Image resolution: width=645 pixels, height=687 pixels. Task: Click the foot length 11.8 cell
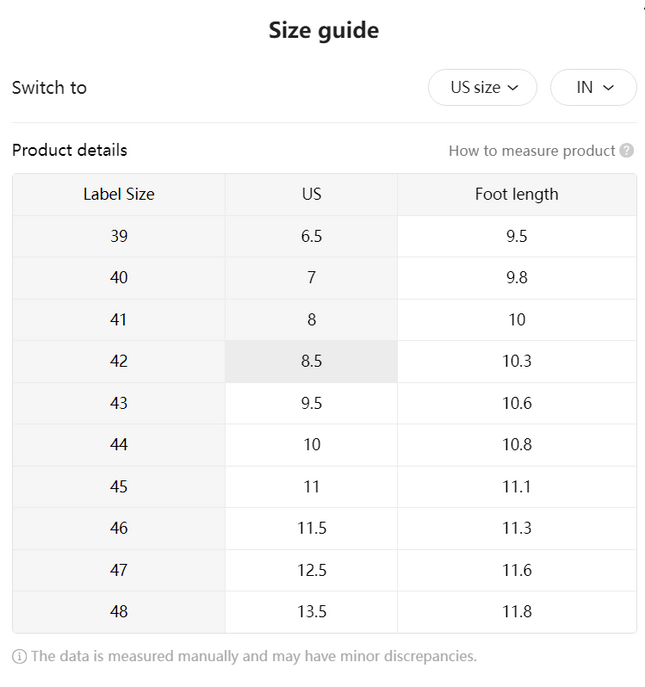pyautogui.click(x=517, y=612)
